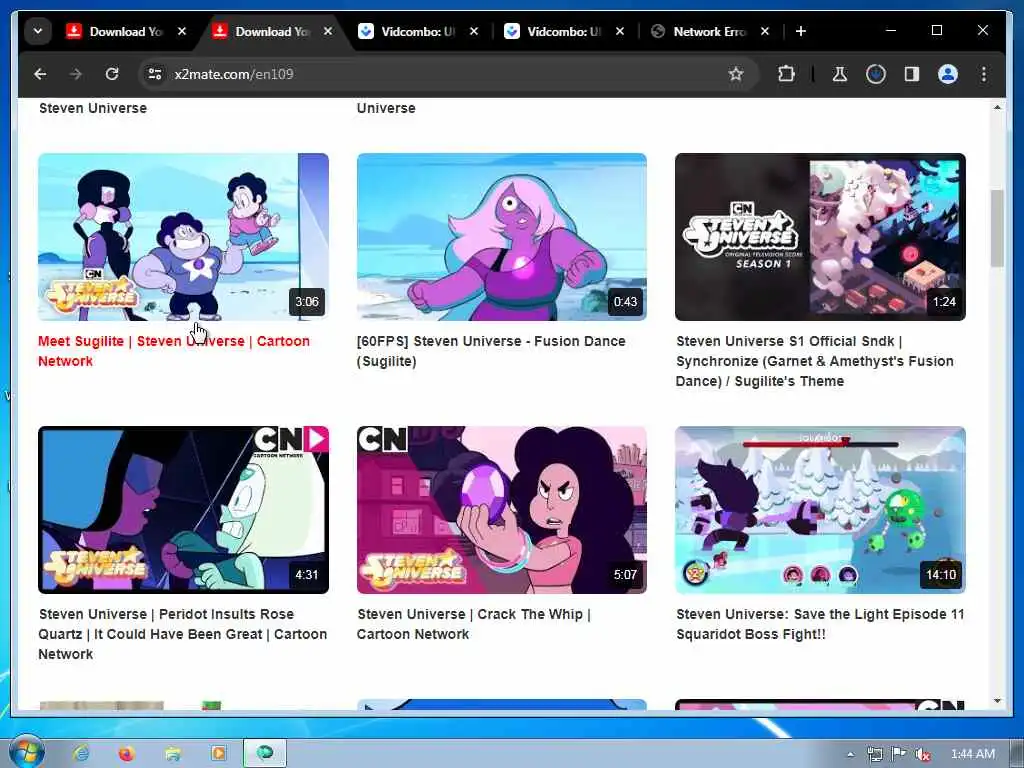This screenshot has height=768, width=1024.
Task: View site information icon in address bar
Action: coord(155,74)
